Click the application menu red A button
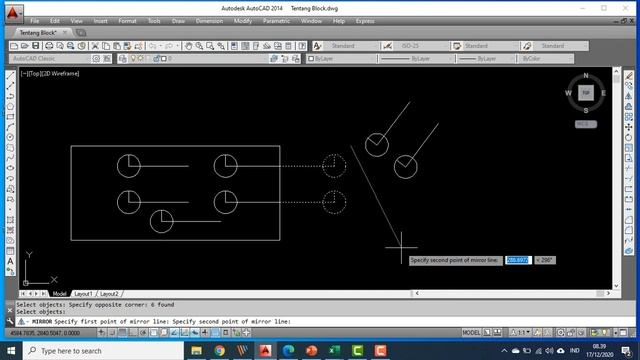This screenshot has width=640, height=360. point(13,13)
